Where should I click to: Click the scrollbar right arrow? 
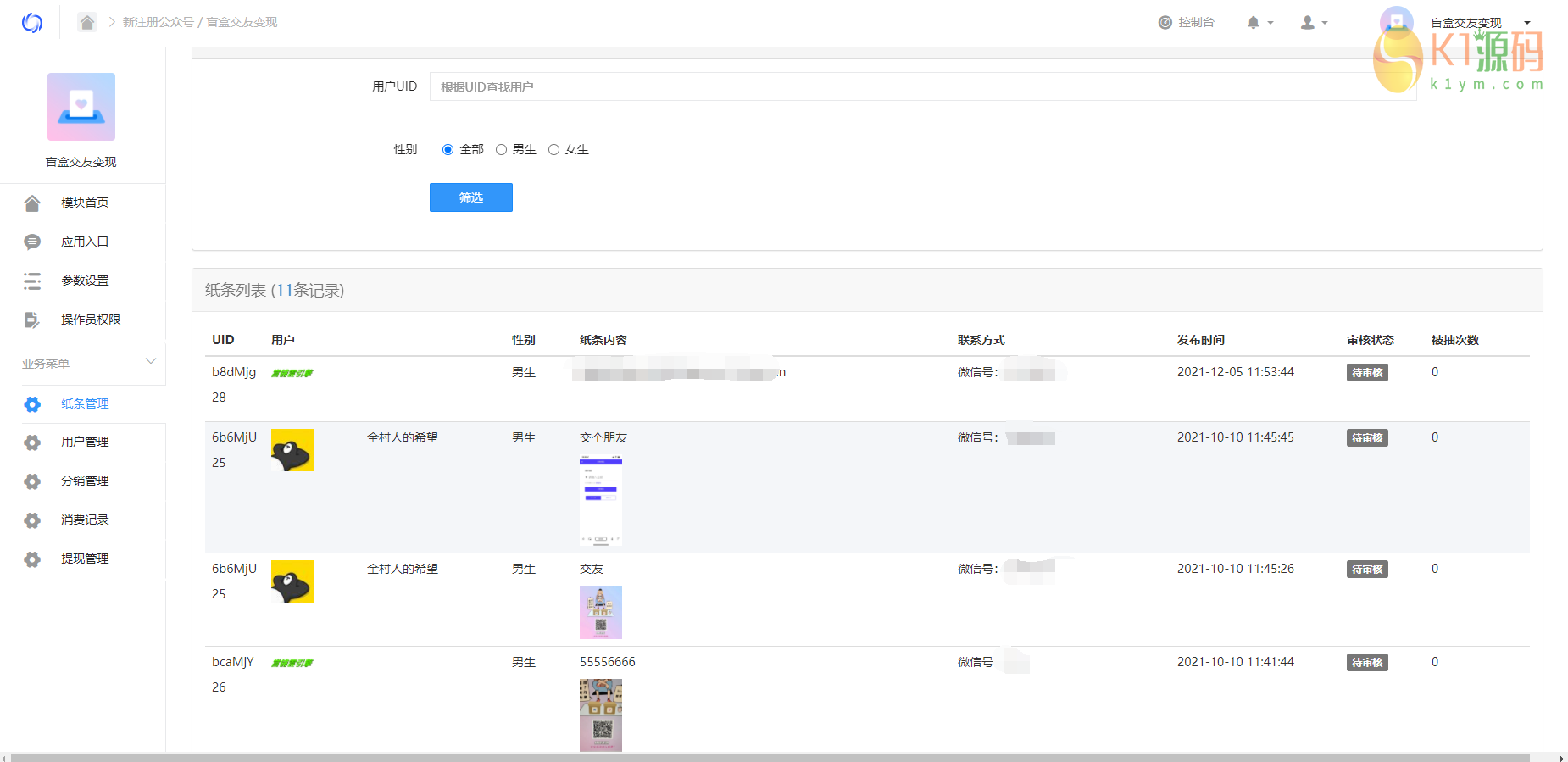1562,757
